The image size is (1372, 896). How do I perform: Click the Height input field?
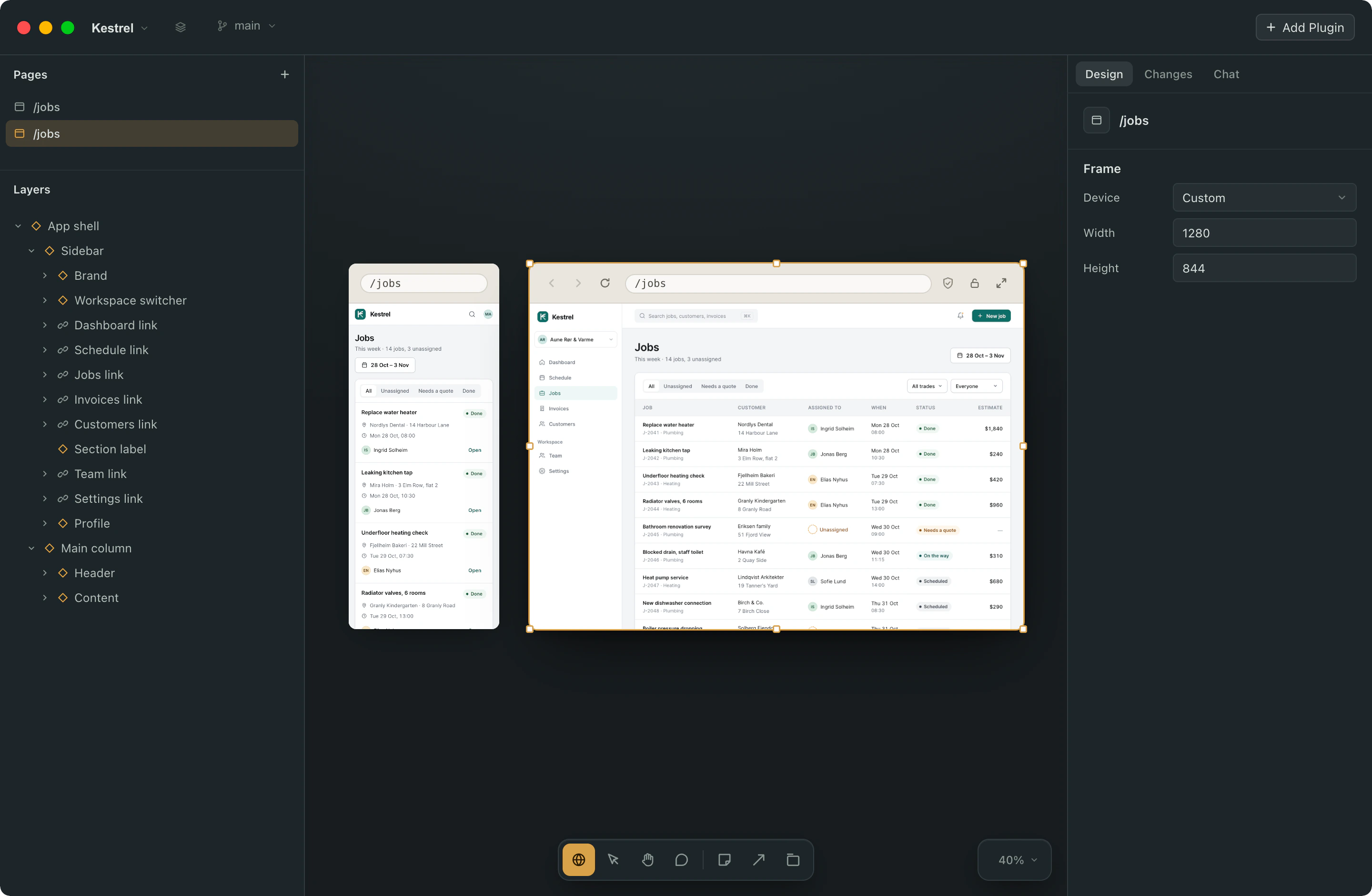point(1264,268)
